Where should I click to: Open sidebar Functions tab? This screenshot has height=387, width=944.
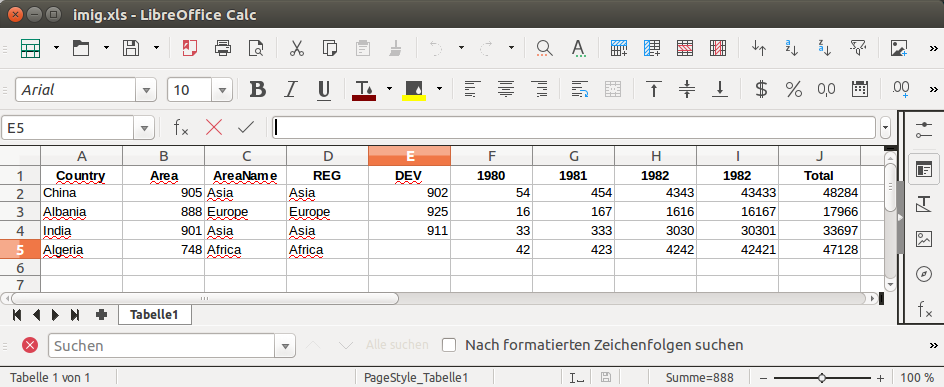924,309
